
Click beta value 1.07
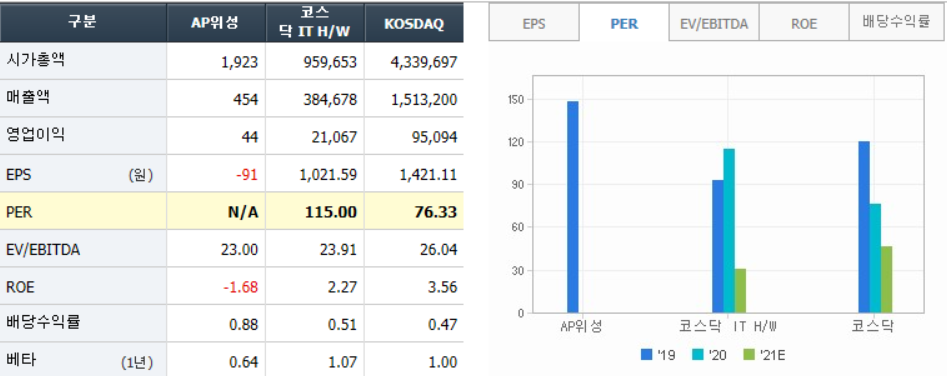click(x=343, y=362)
